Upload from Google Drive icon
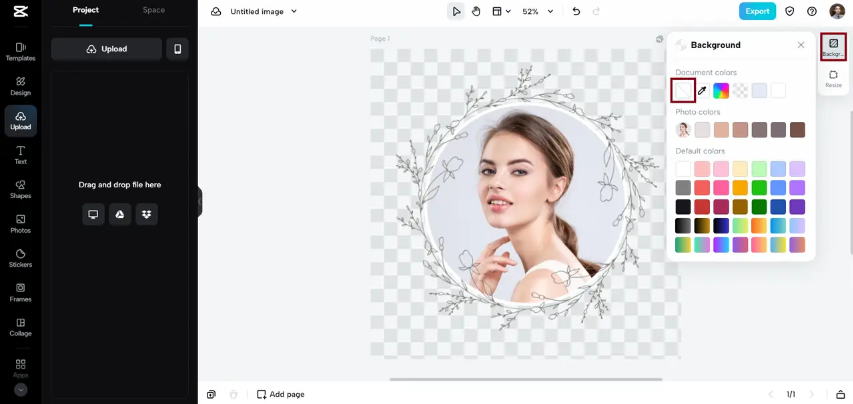The image size is (853, 404). 120,214
